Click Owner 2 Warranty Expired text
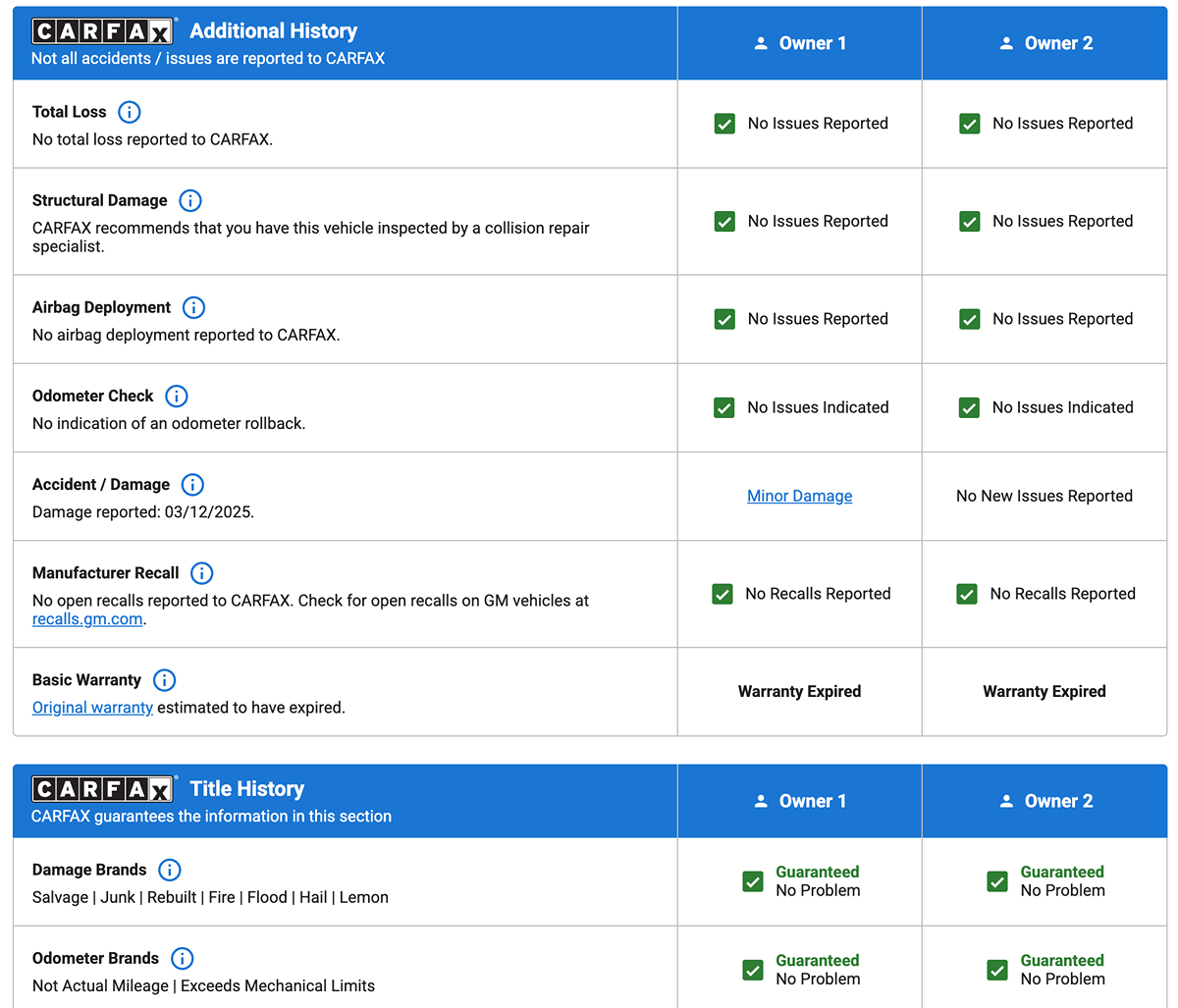The width and height of the screenshot is (1178, 1008). (x=1044, y=691)
